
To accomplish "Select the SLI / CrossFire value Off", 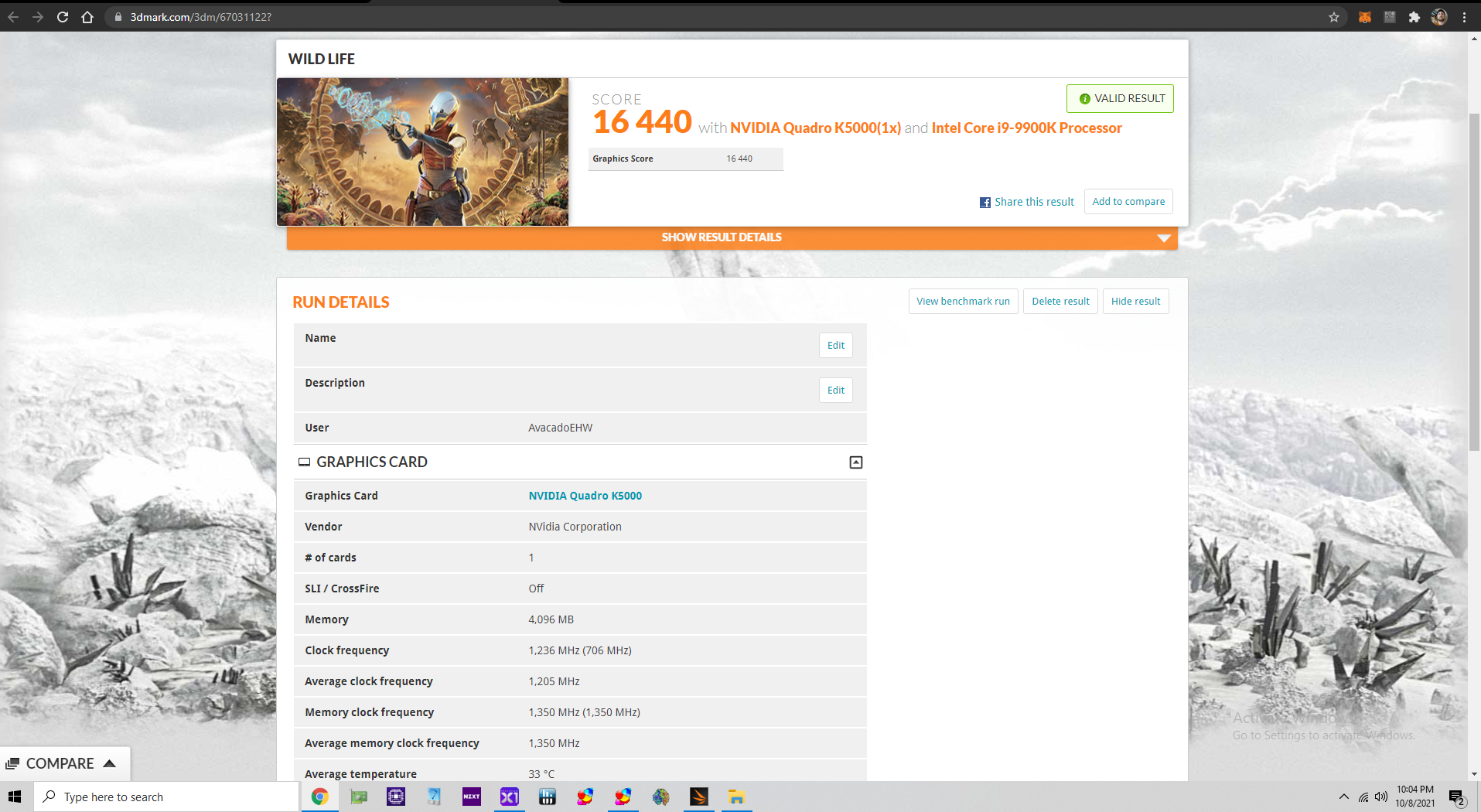I will 536,589.
